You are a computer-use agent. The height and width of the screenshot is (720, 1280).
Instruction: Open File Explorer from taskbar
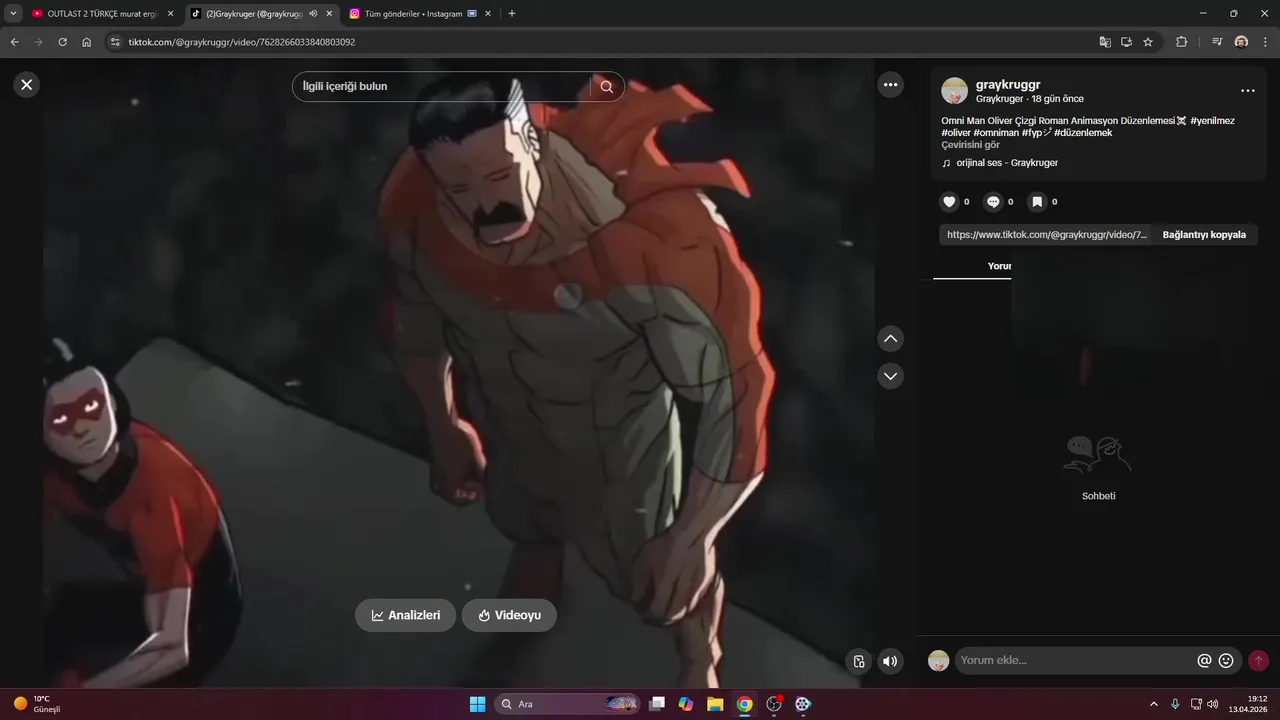tap(715, 704)
